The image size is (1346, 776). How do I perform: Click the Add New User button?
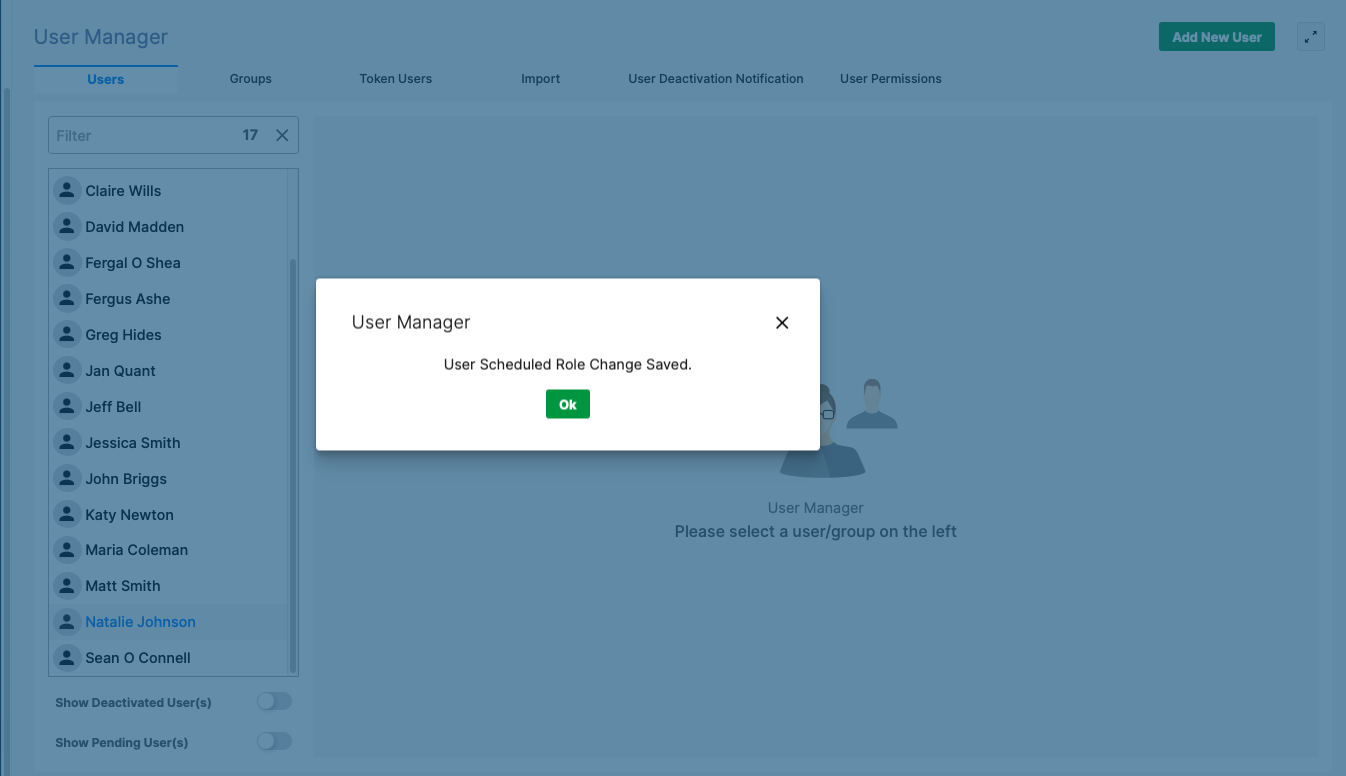(x=1217, y=37)
